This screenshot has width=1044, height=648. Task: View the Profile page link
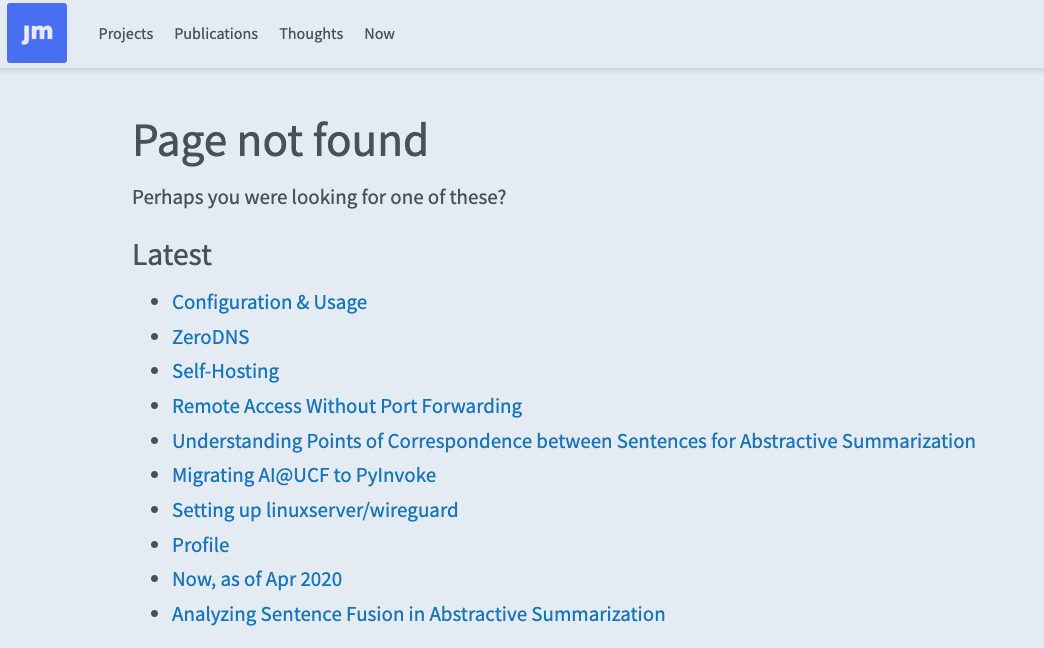tap(200, 545)
